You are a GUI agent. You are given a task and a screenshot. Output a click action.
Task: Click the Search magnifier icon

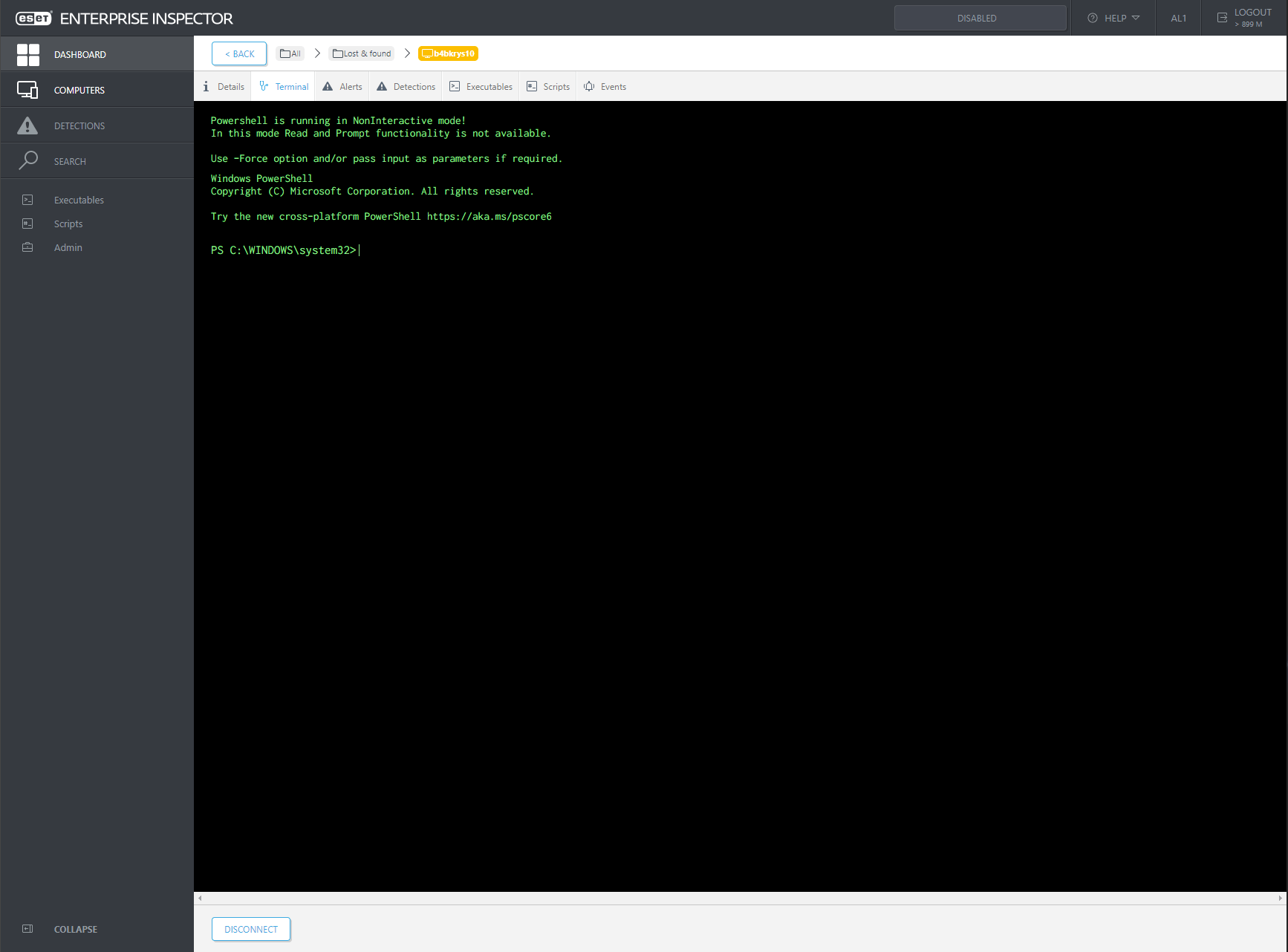(x=27, y=160)
